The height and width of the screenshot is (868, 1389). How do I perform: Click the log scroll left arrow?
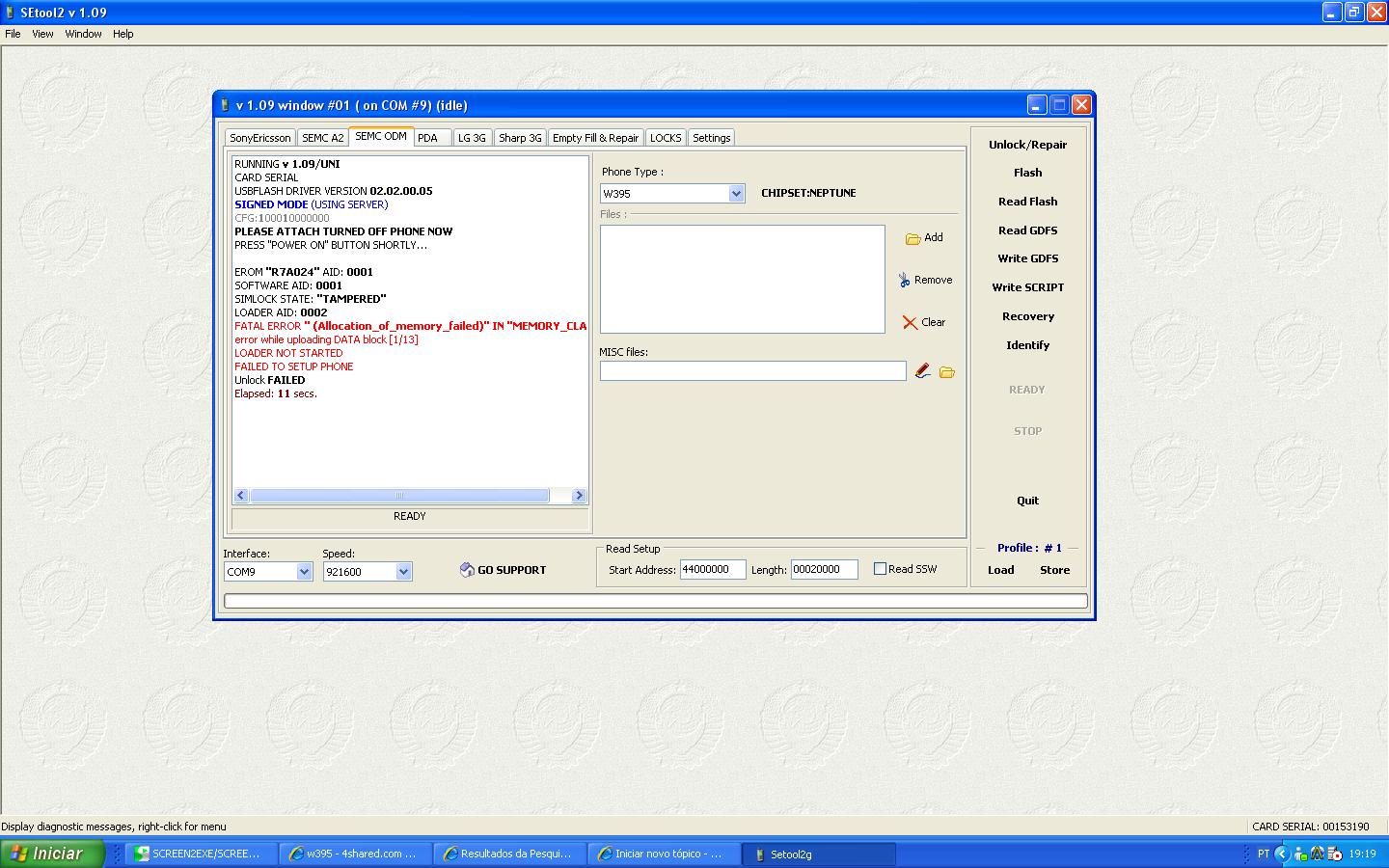tap(241, 496)
